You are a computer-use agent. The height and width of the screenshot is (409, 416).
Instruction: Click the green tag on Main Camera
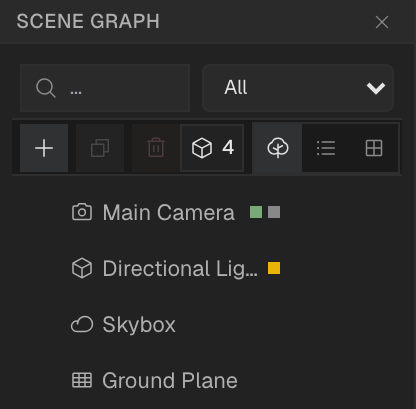pyautogui.click(x=256, y=212)
